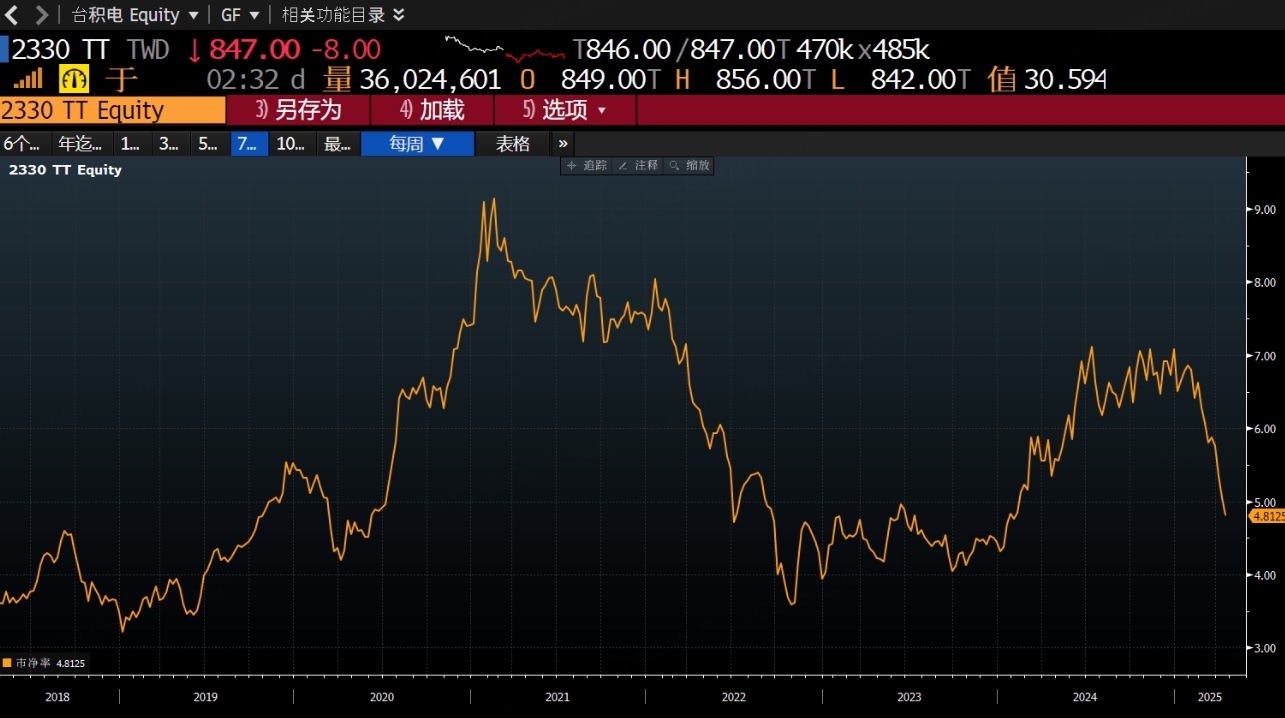Go forward with the right navigation arrow

pyautogui.click(x=41, y=15)
